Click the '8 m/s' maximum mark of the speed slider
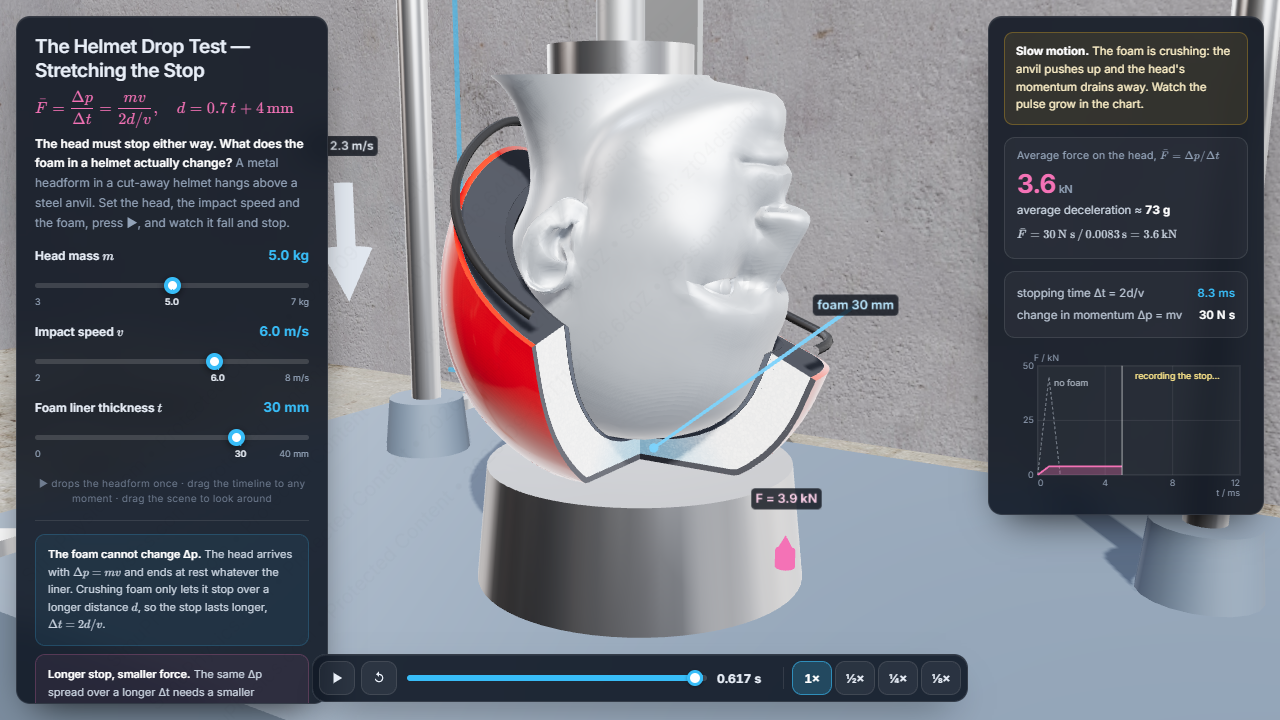Image resolution: width=1280 pixels, height=720 pixels. (297, 377)
